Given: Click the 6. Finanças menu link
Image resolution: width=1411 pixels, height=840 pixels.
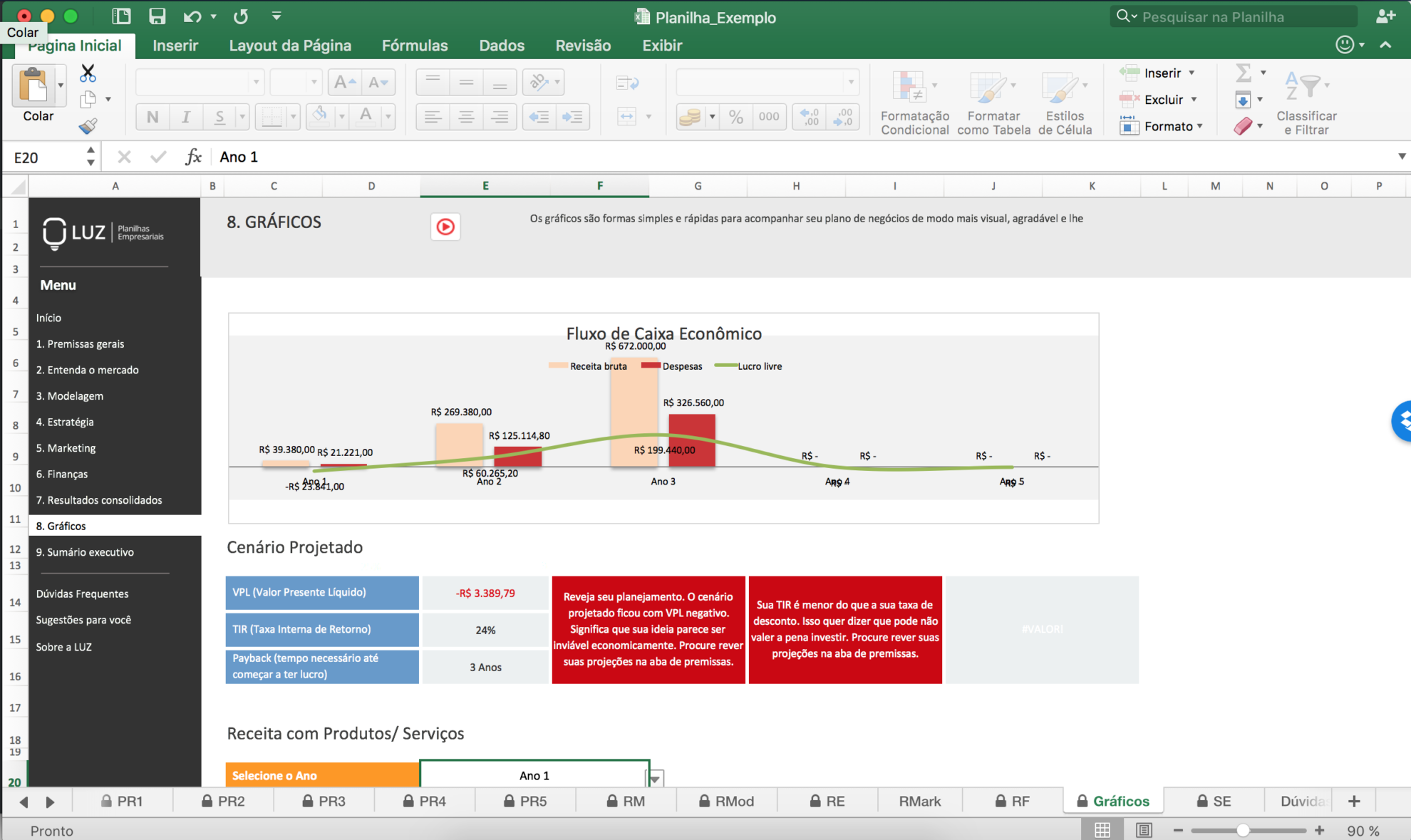Looking at the screenshot, I should pos(62,474).
